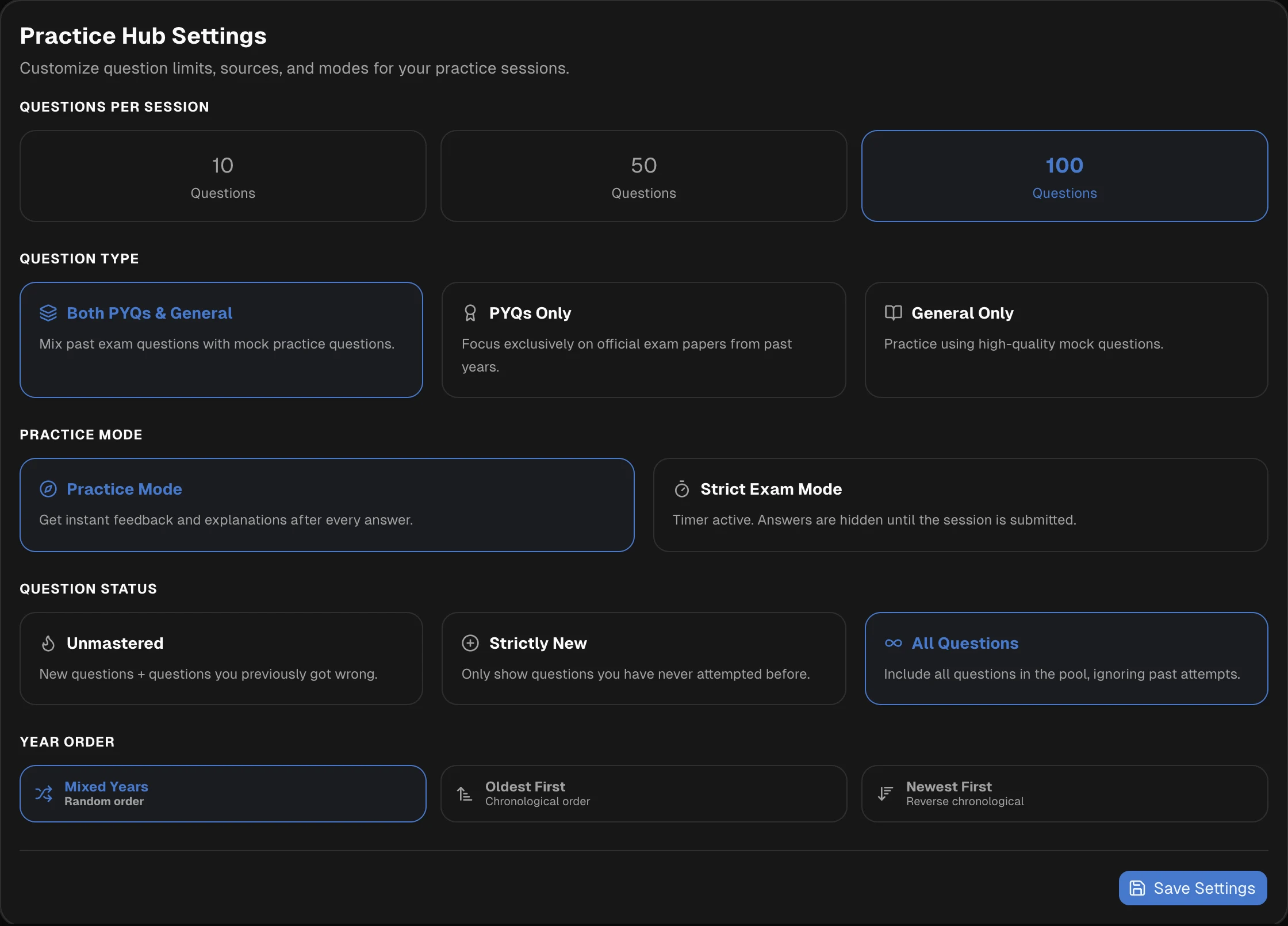Click the 'QUESTIONS PER SESSION' section label

[x=114, y=107]
